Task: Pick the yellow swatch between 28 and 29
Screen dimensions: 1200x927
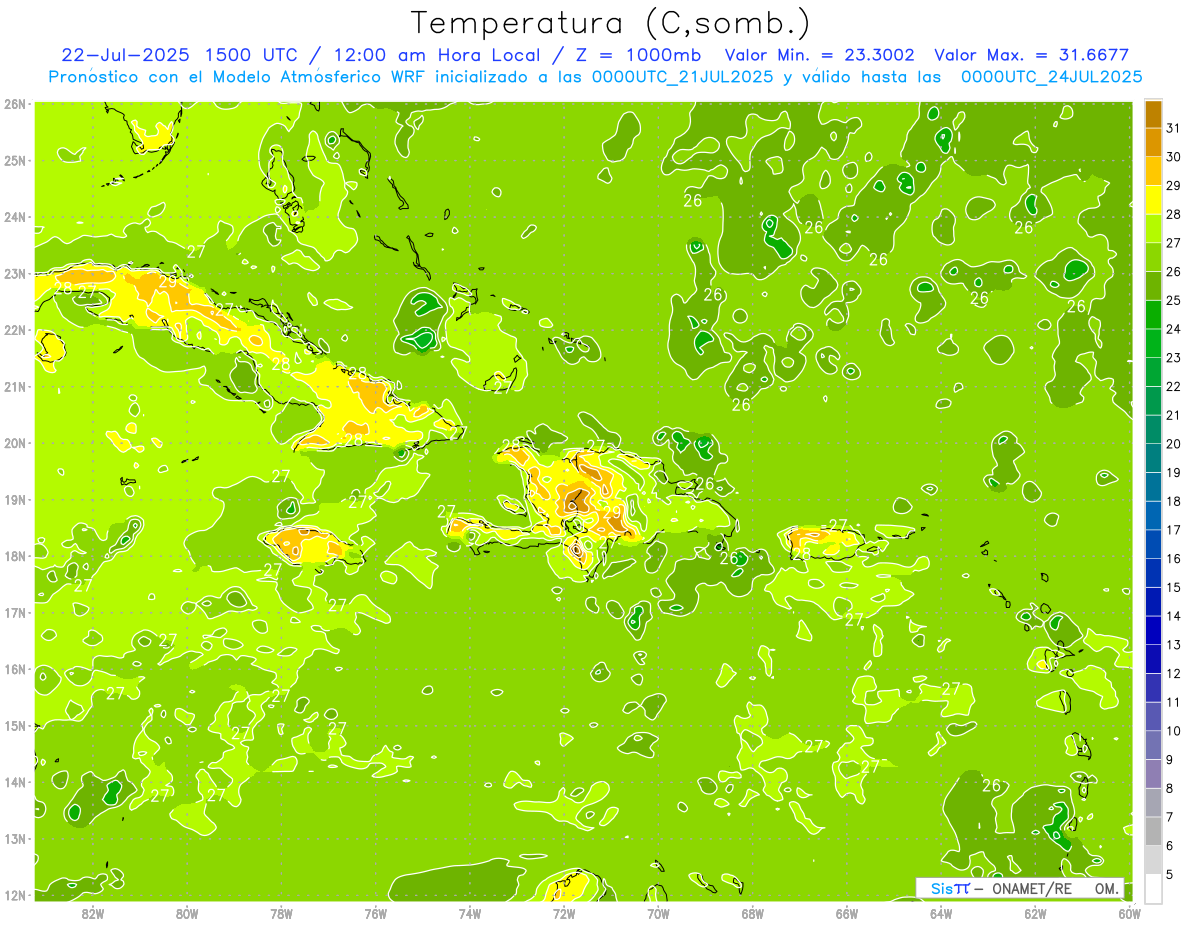Action: tap(1153, 200)
